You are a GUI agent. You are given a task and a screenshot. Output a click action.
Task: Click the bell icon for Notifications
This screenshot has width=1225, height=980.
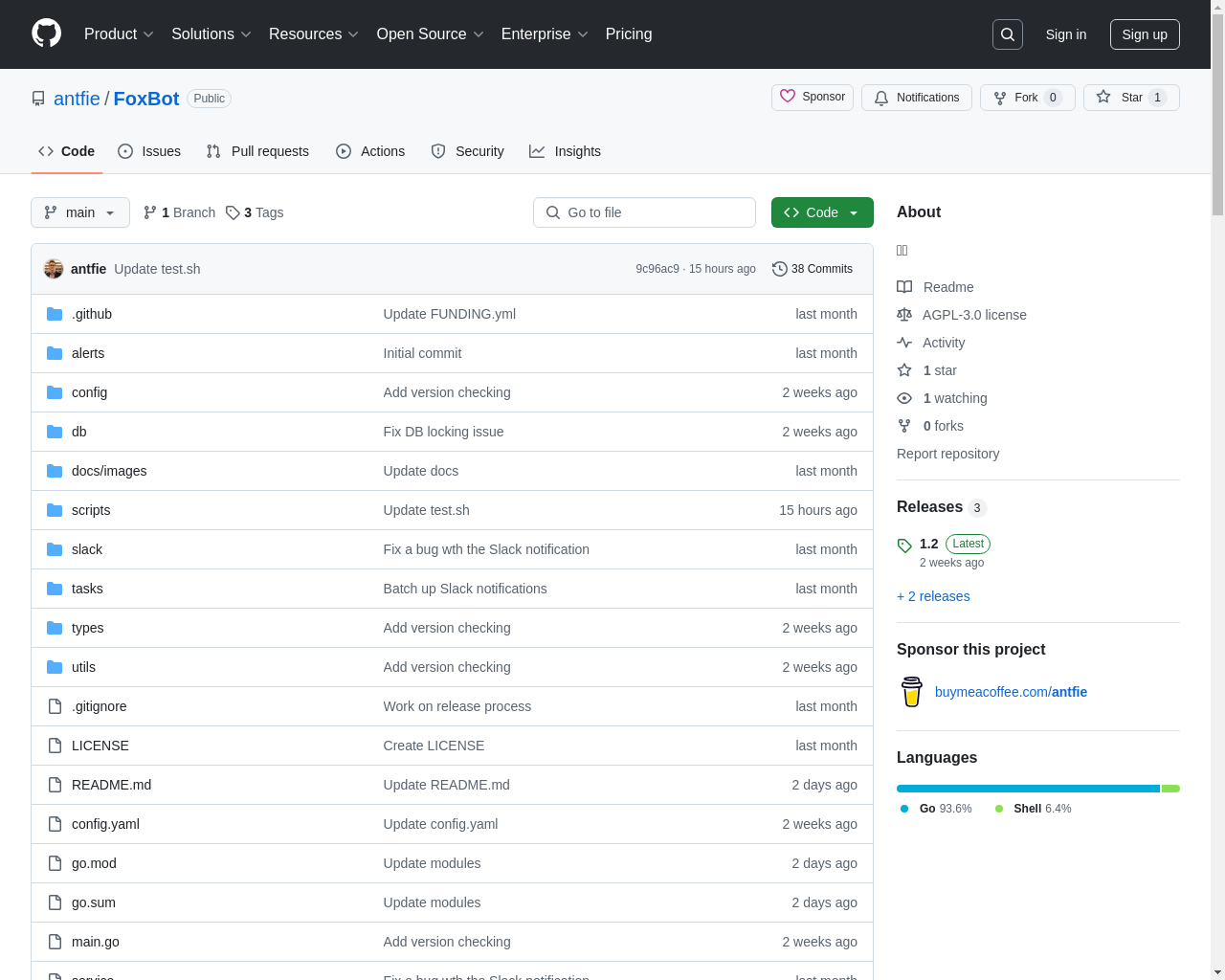(x=881, y=98)
